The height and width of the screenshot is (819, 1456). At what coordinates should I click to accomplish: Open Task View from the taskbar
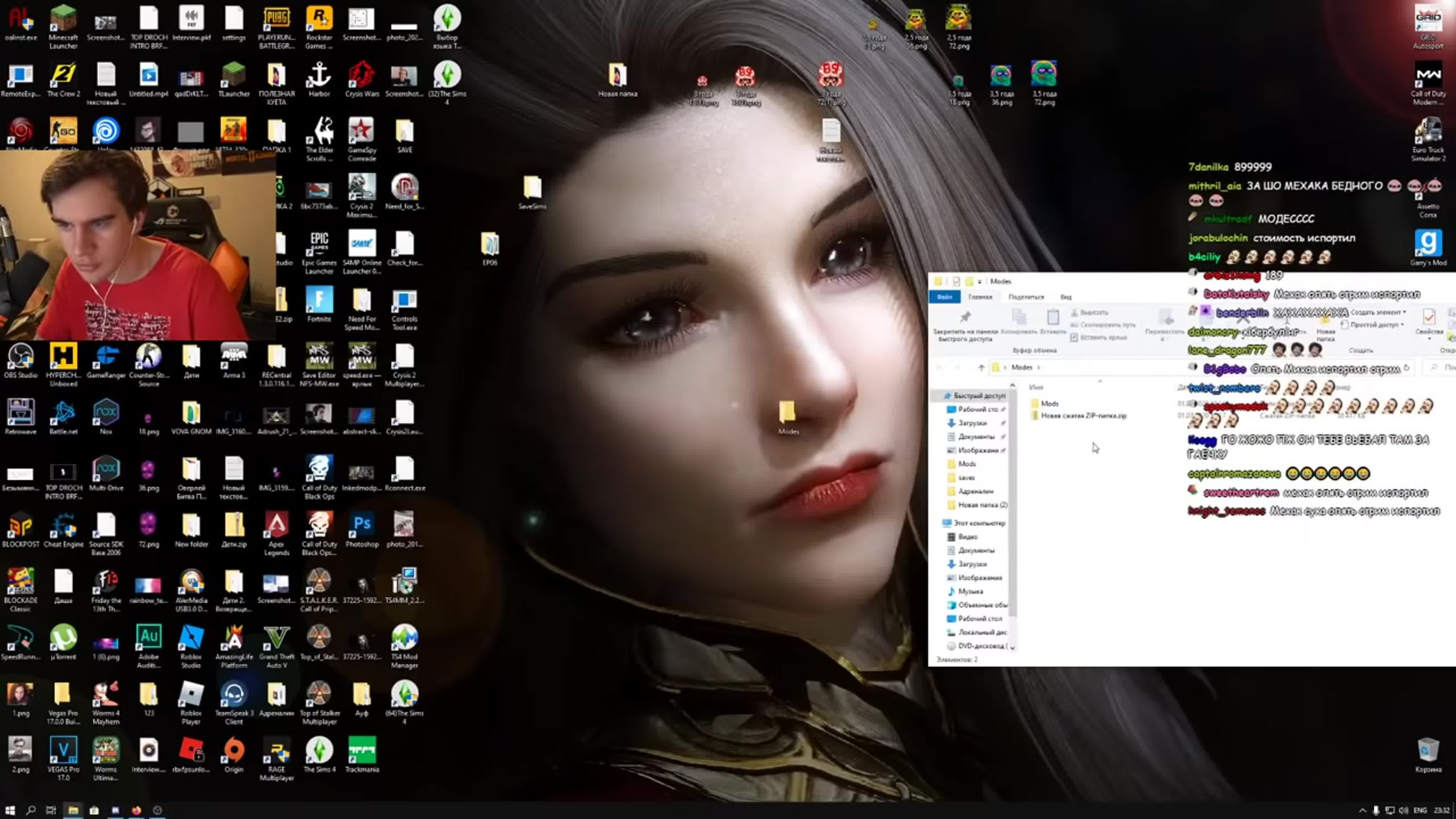(51, 810)
